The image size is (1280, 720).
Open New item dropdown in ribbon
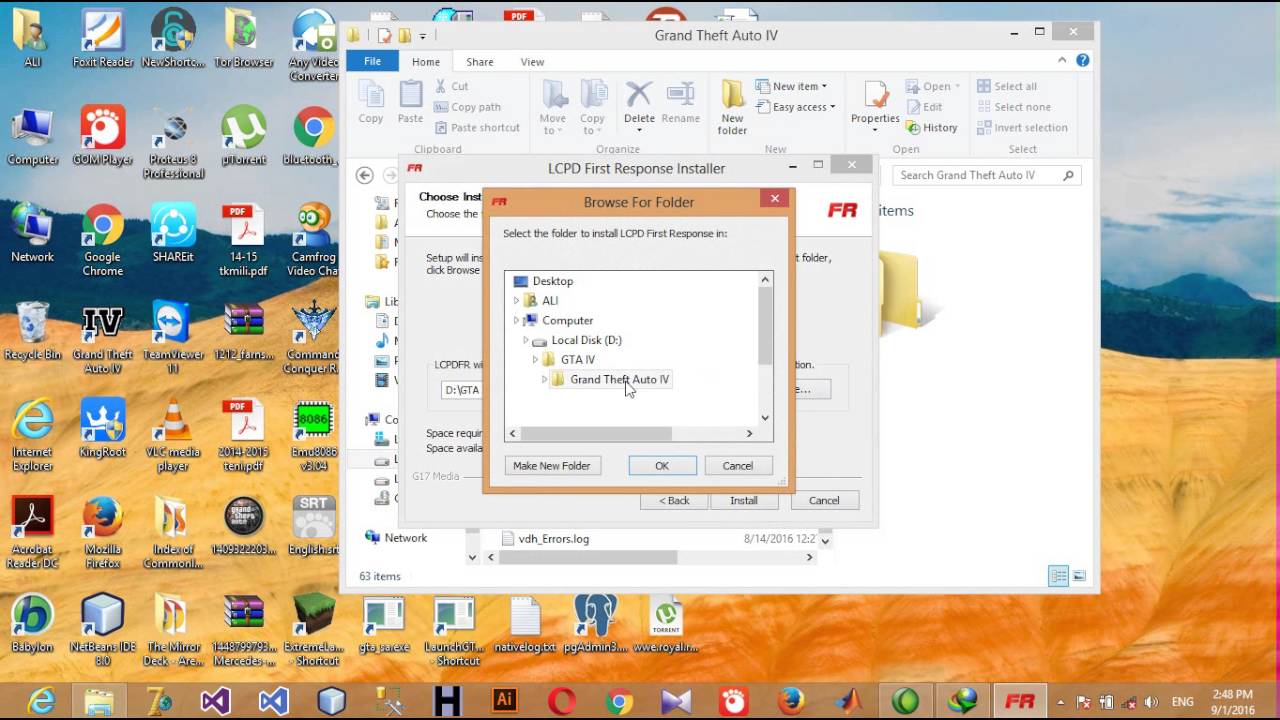[792, 86]
